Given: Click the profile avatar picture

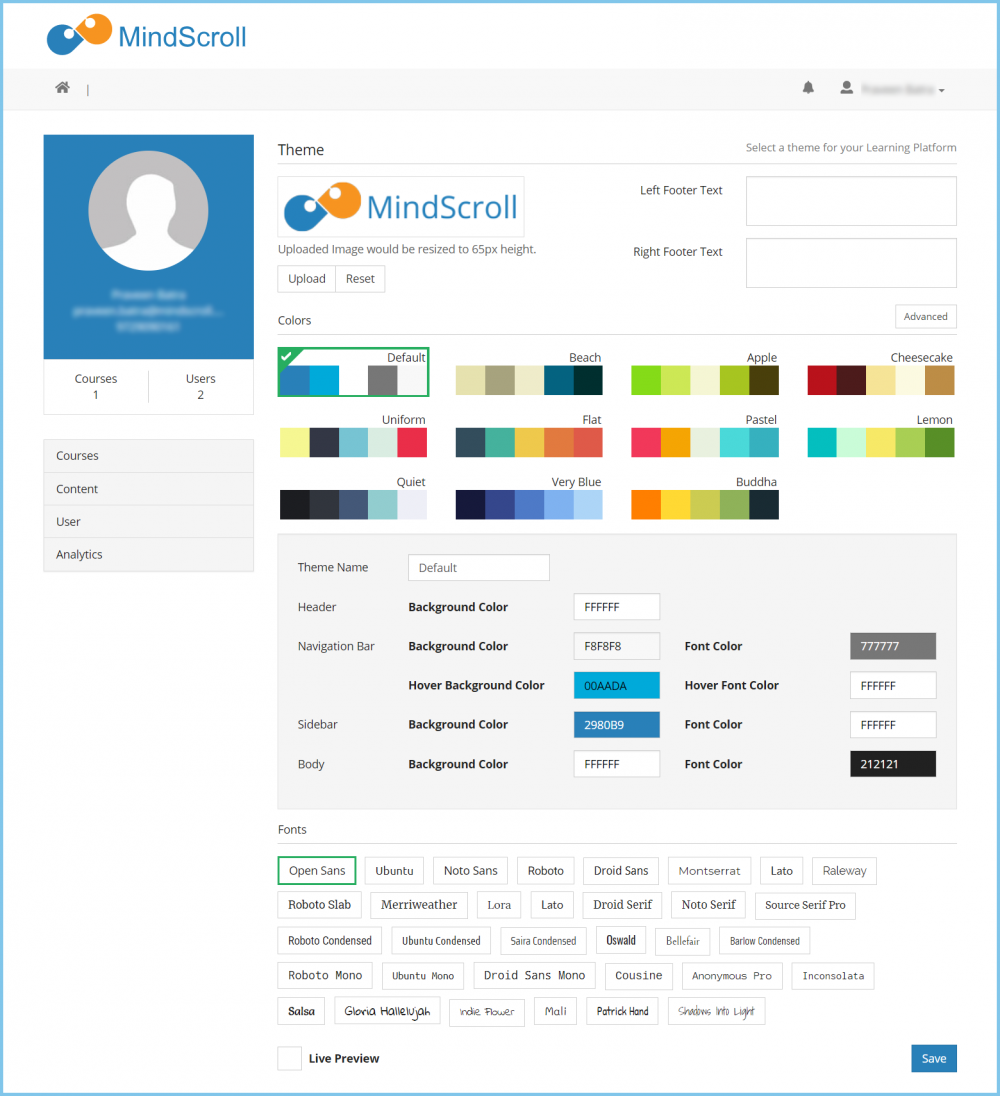Looking at the screenshot, I should coord(148,210).
